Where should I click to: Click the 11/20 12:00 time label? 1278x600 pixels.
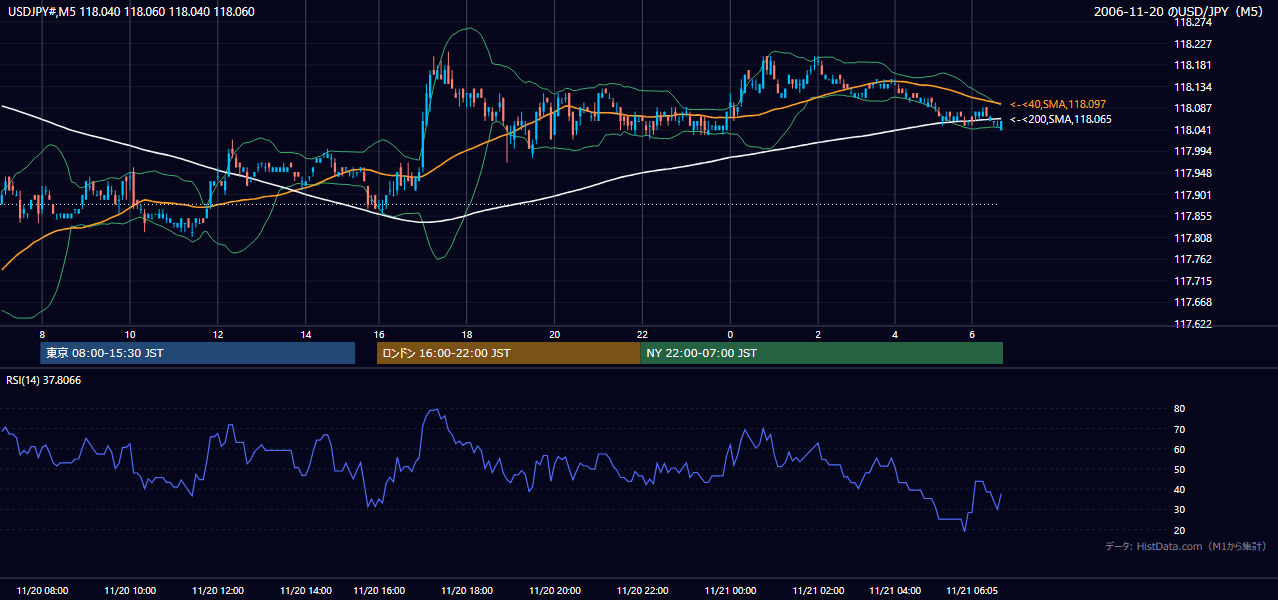pyautogui.click(x=218, y=591)
